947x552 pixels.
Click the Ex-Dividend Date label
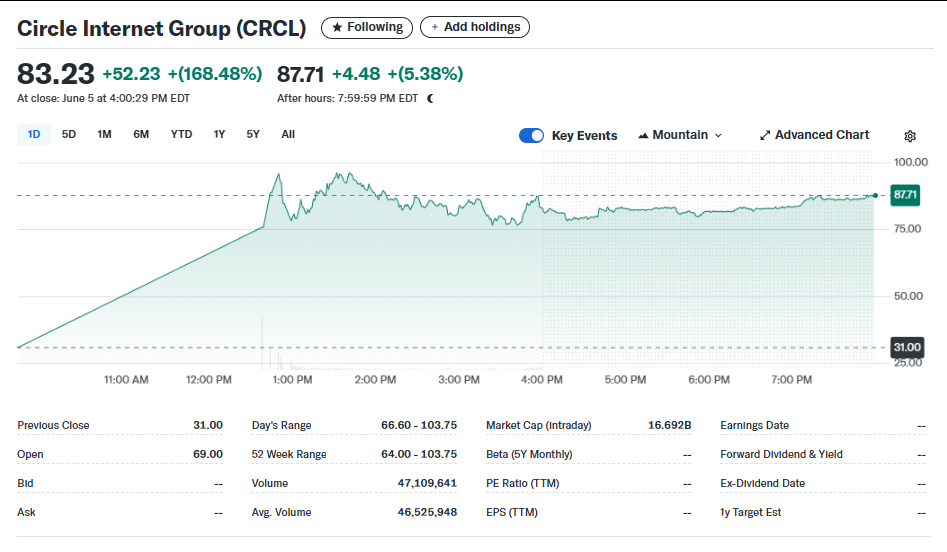pos(762,483)
